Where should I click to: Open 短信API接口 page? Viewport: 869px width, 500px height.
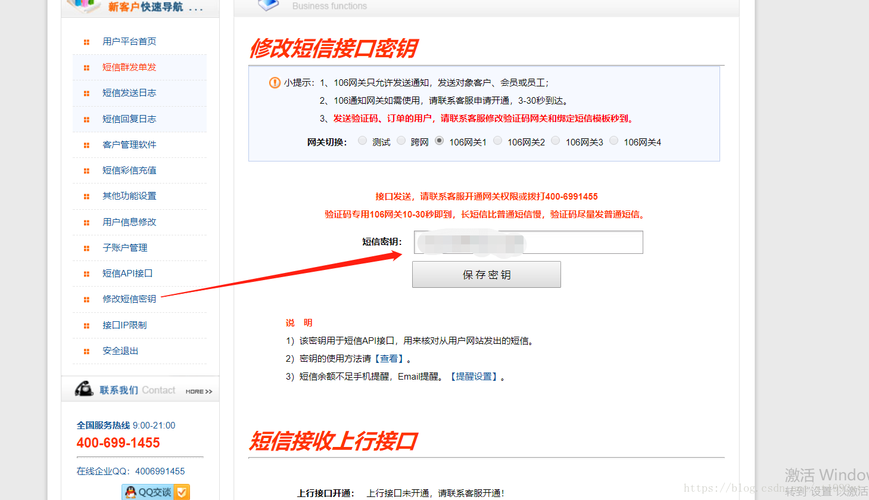127,273
